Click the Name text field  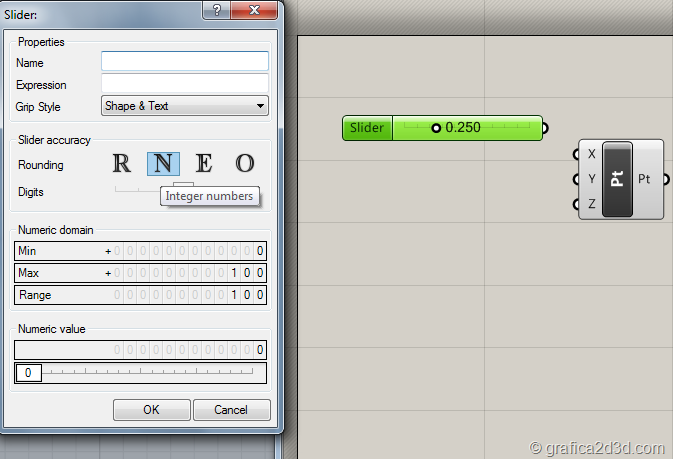[x=185, y=62]
